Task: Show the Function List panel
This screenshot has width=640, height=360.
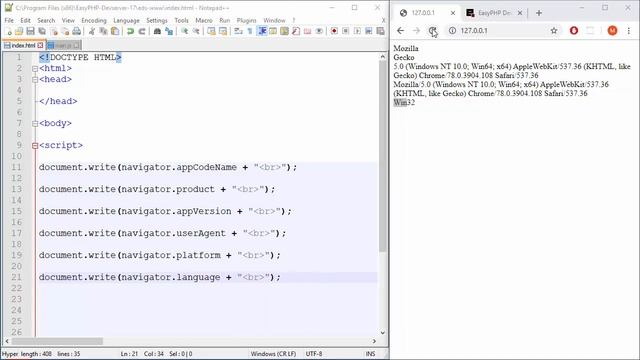Action: pos(296,31)
